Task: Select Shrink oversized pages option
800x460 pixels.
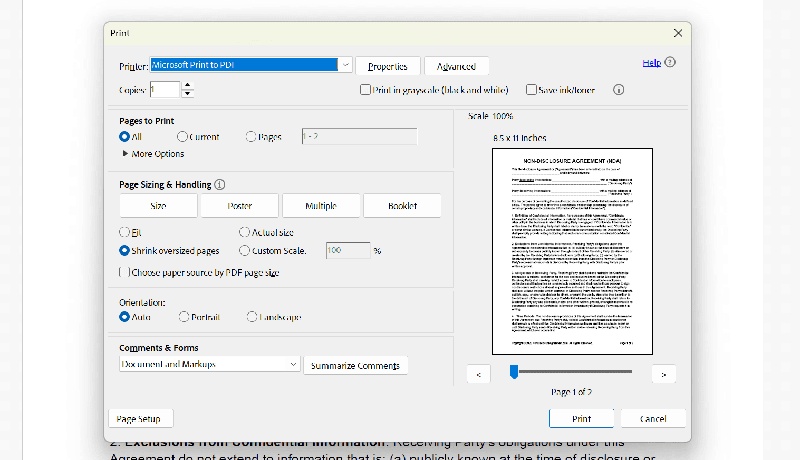Action: tap(124, 250)
